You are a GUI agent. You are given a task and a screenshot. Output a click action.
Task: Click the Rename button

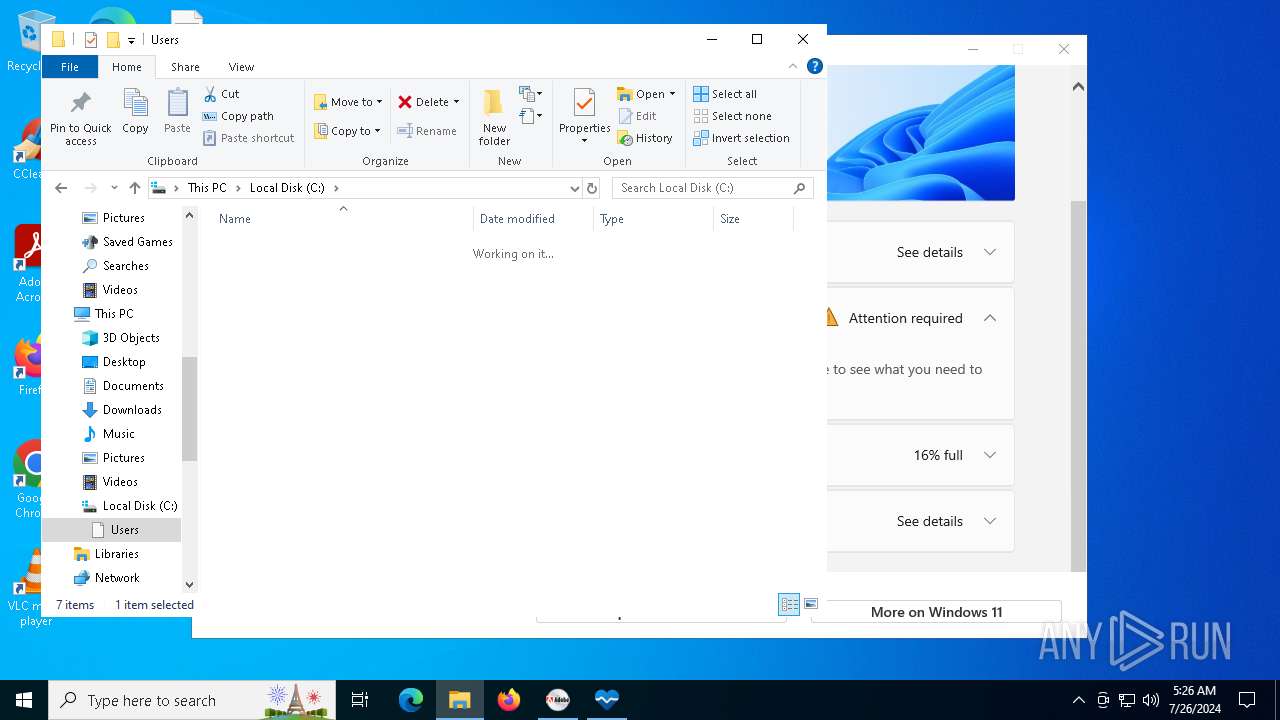[x=427, y=131]
